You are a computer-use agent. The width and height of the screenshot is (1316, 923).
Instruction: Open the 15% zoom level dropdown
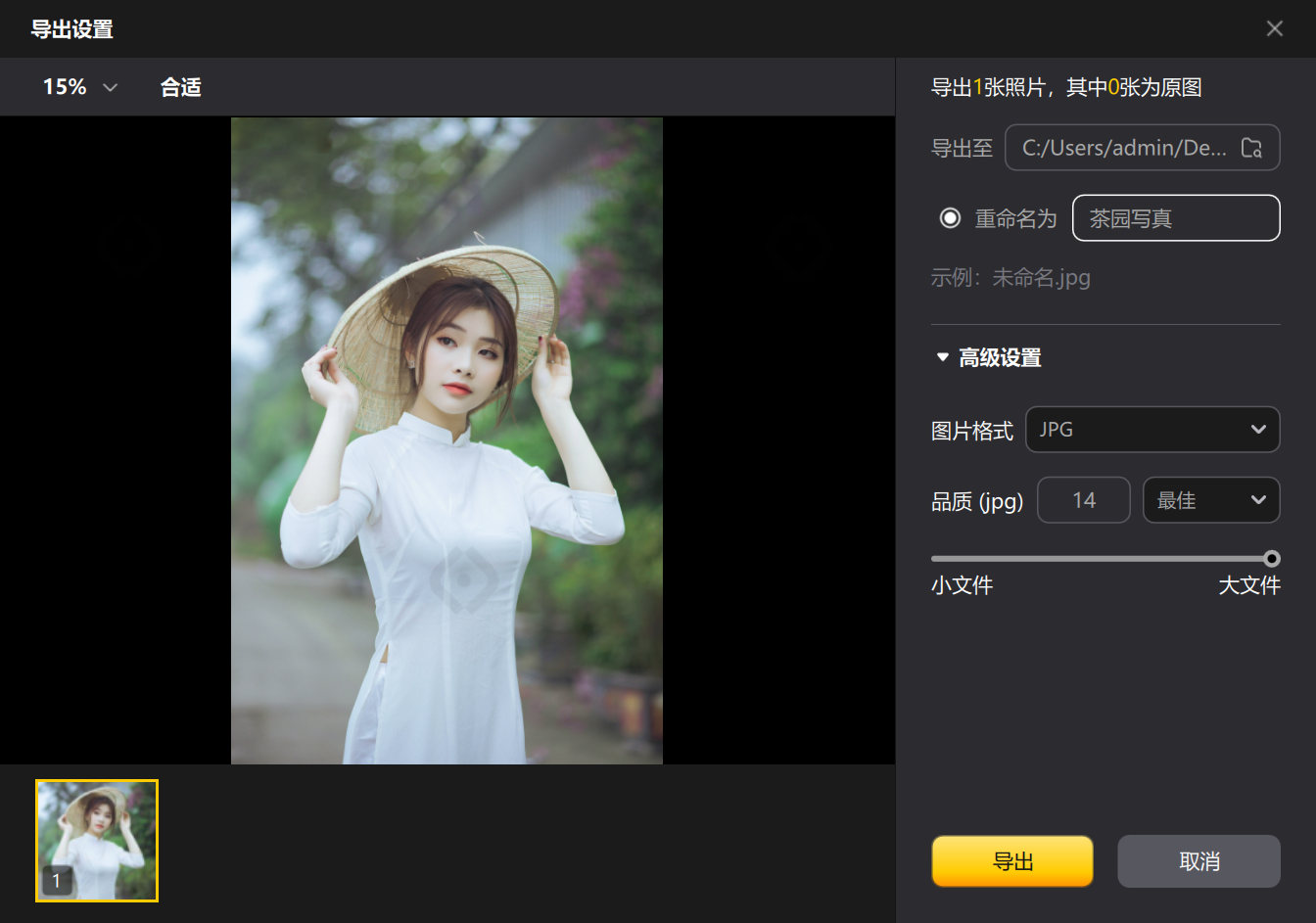[79, 87]
